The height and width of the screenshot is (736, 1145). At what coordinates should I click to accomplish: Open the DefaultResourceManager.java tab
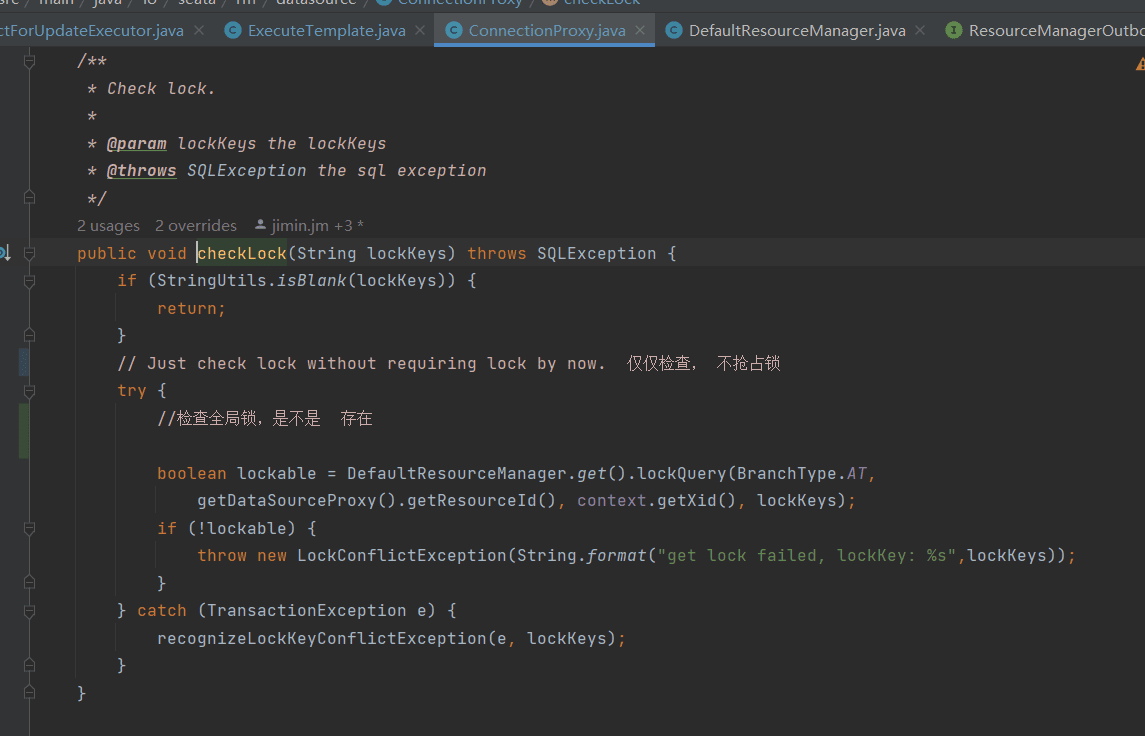[x=797, y=31]
